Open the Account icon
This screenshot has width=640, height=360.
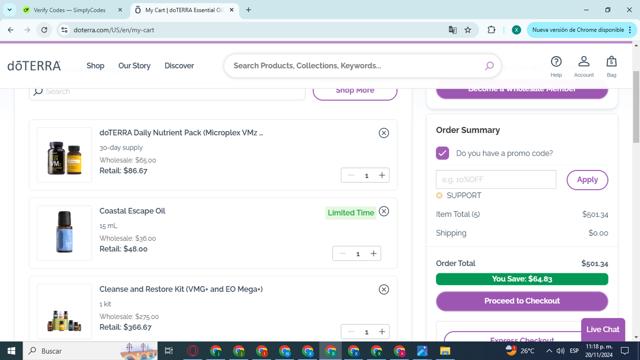[x=584, y=66]
